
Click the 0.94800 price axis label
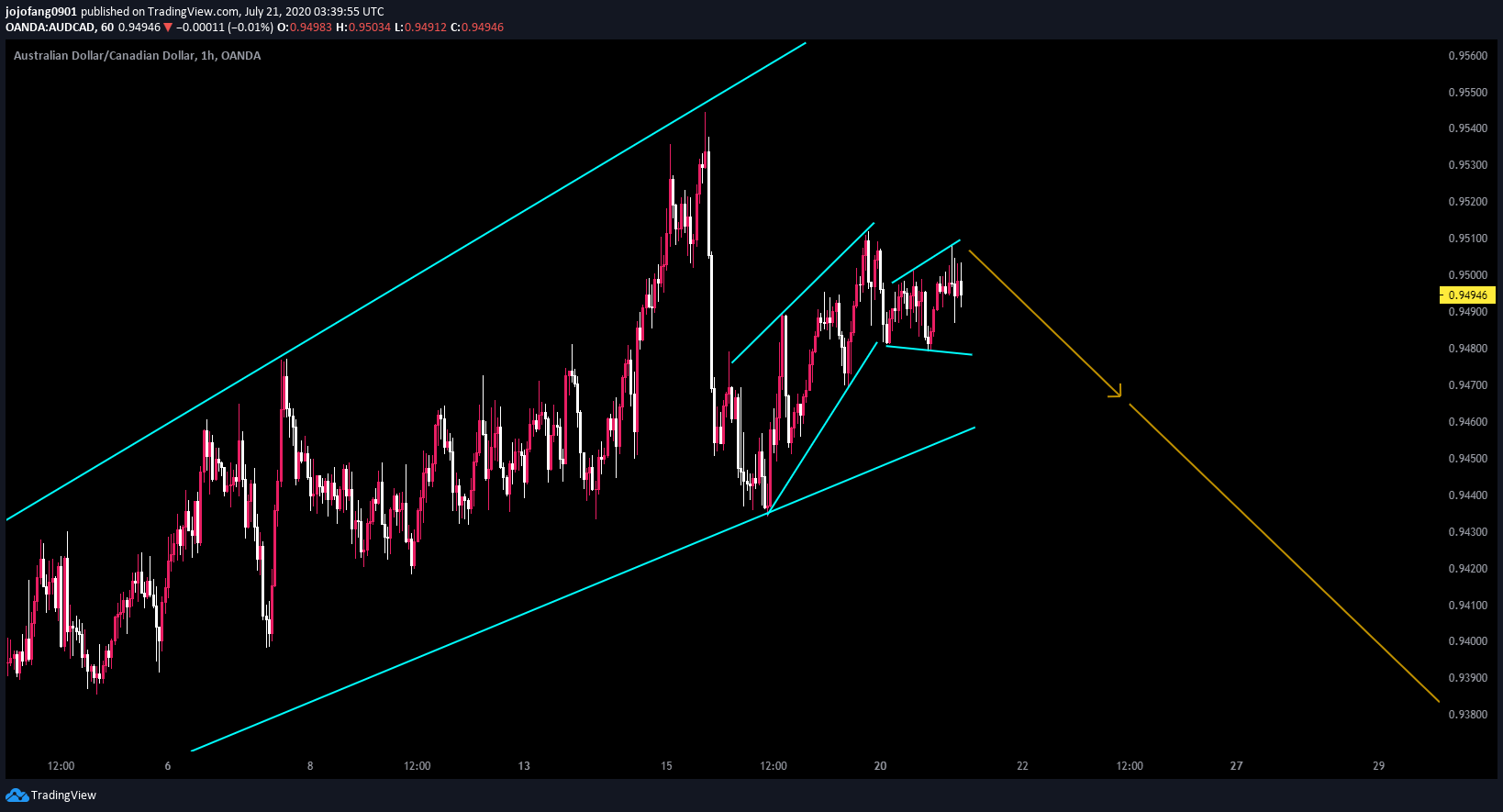pos(1467,349)
